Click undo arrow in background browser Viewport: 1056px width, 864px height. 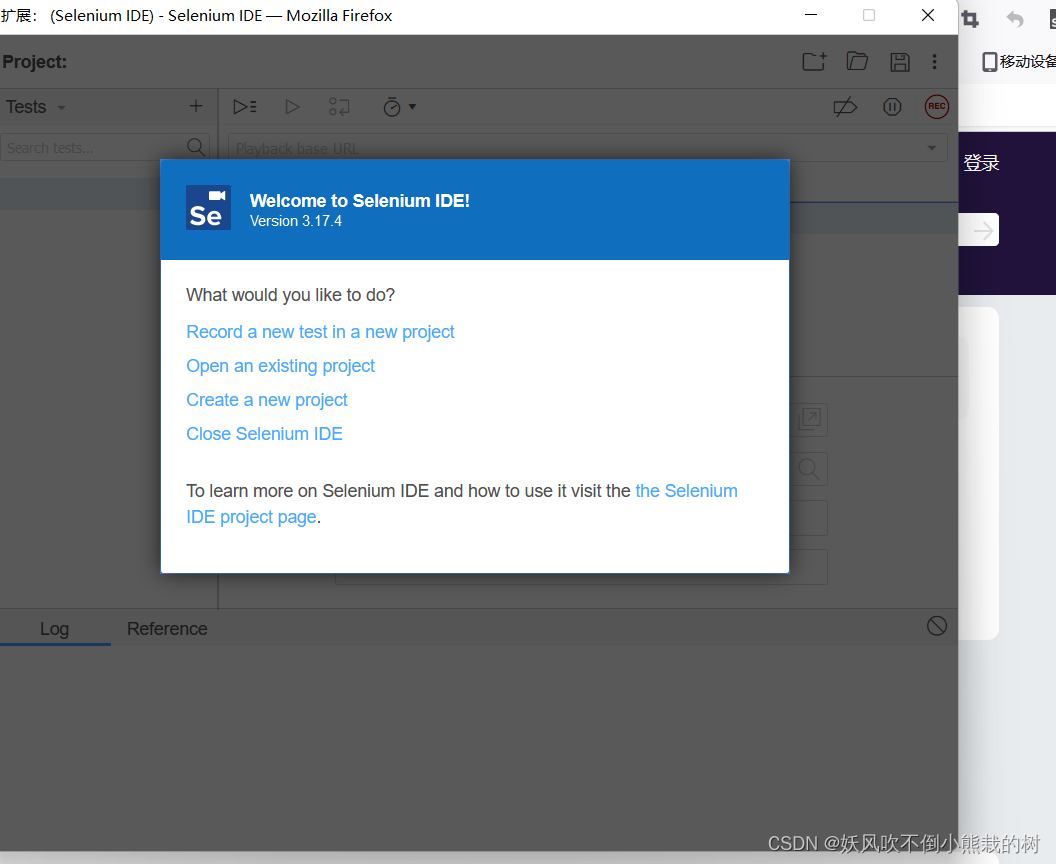(x=1015, y=19)
